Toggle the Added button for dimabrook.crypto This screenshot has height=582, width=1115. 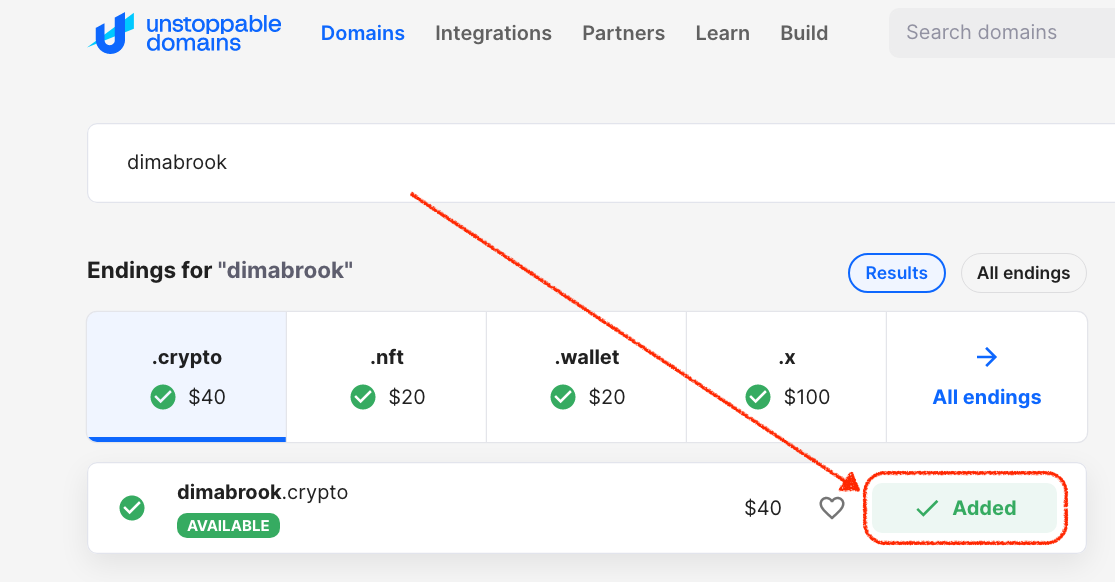point(965,508)
